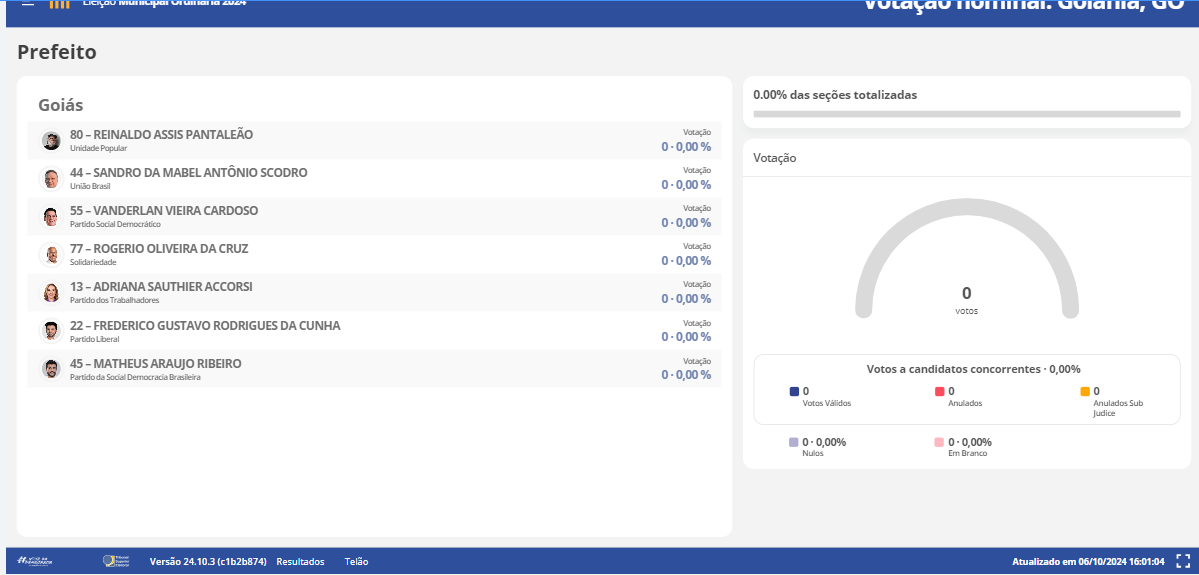Open the Telão footer link

click(x=356, y=561)
